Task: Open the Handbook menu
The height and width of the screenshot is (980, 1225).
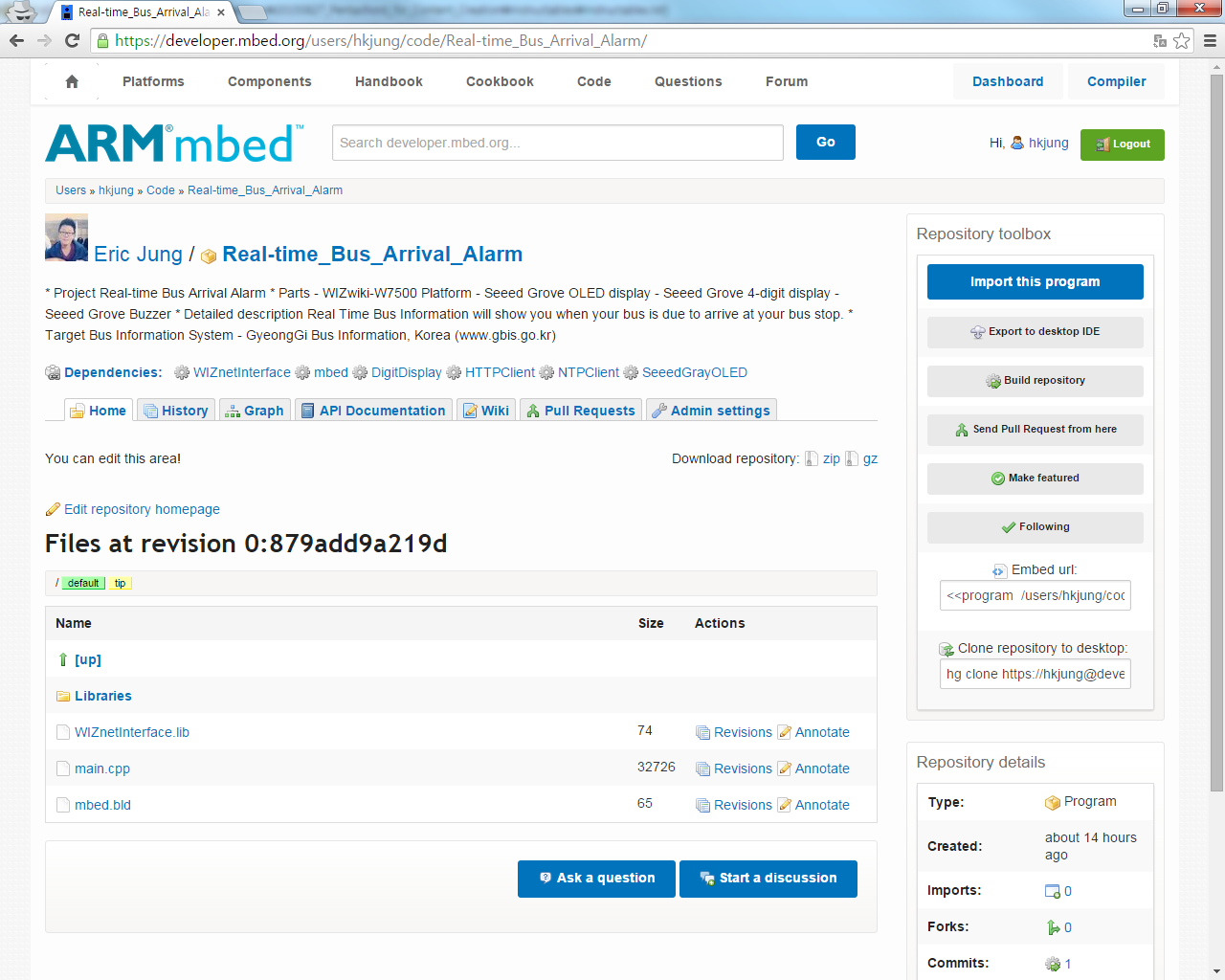Action: click(389, 81)
